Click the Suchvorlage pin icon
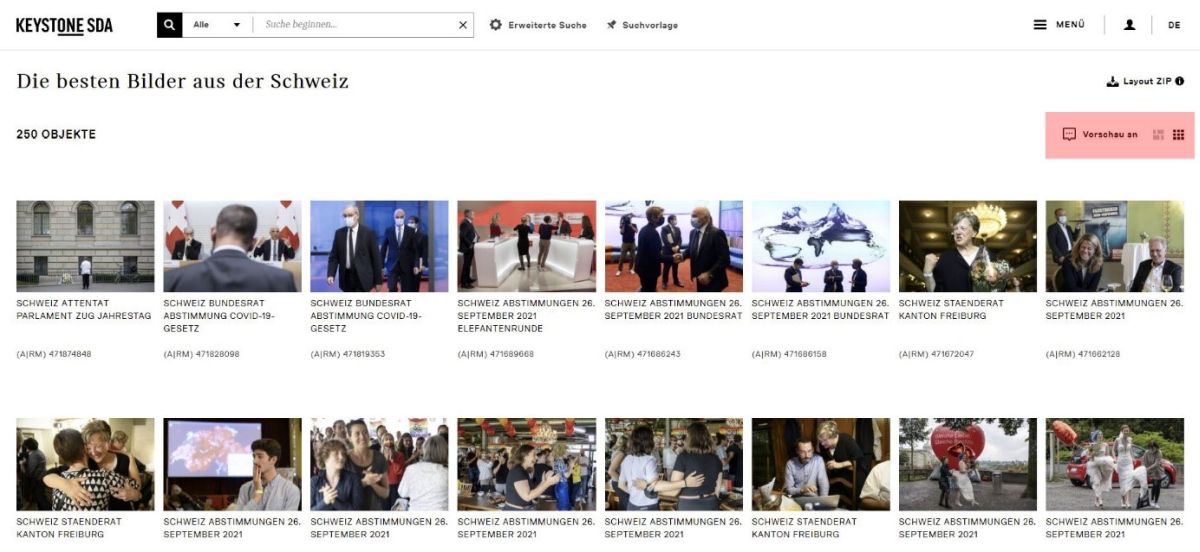Viewport: 1200px width, 552px height. click(x=611, y=25)
